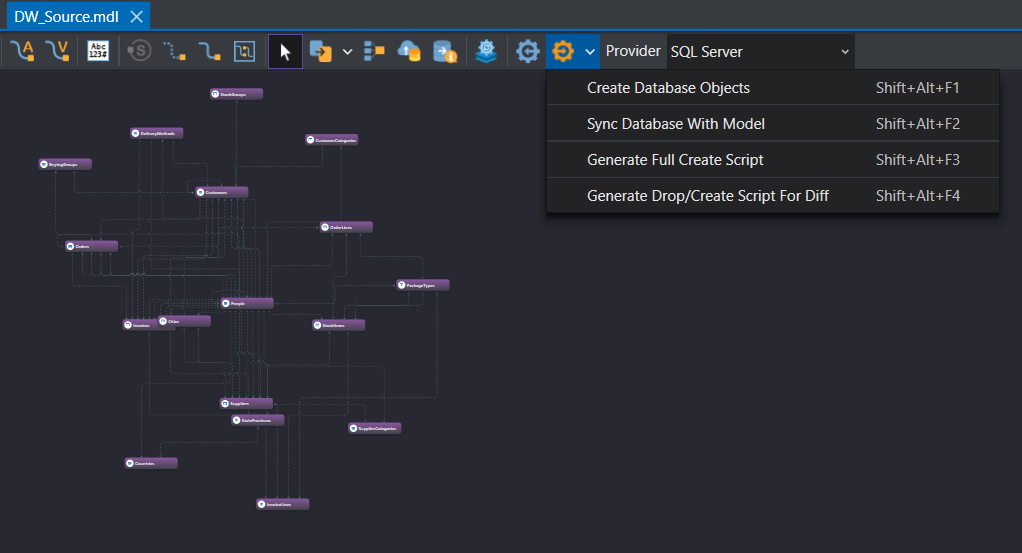This screenshot has height=553, width=1022.
Task: Click the tree hierarchy layout icon
Action: (x=374, y=51)
